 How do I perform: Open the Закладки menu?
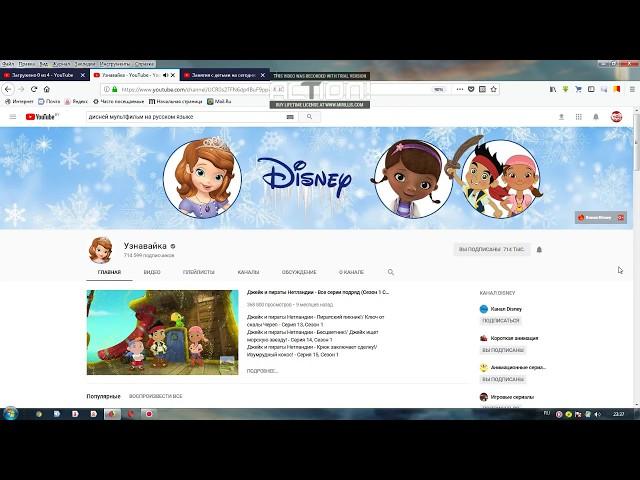84,64
